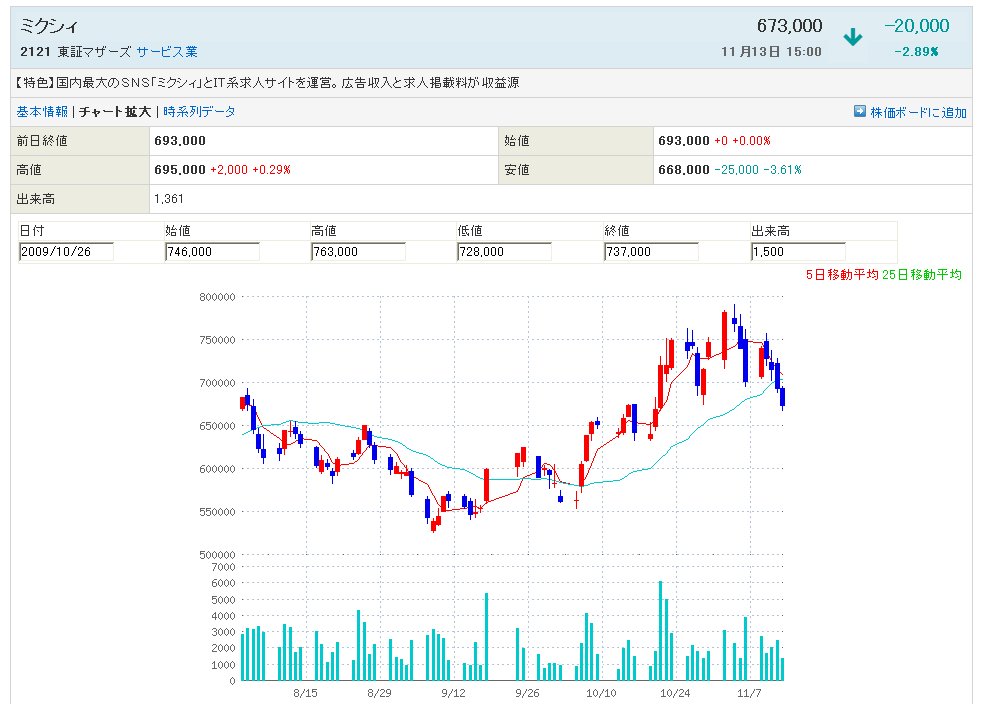Focus the 始値 field showing 746,000
This screenshot has height=704, width=984.
tap(212, 252)
